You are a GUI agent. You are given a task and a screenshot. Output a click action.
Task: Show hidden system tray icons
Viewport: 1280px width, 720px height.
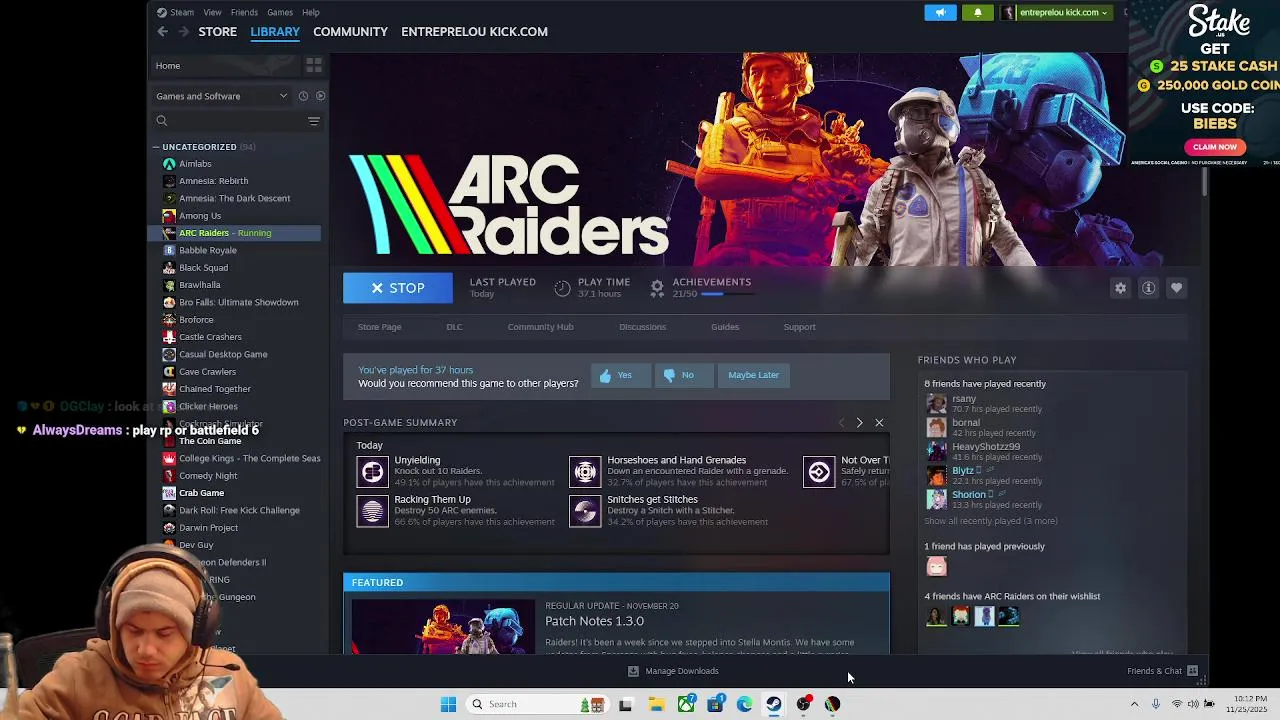[x=1134, y=704]
